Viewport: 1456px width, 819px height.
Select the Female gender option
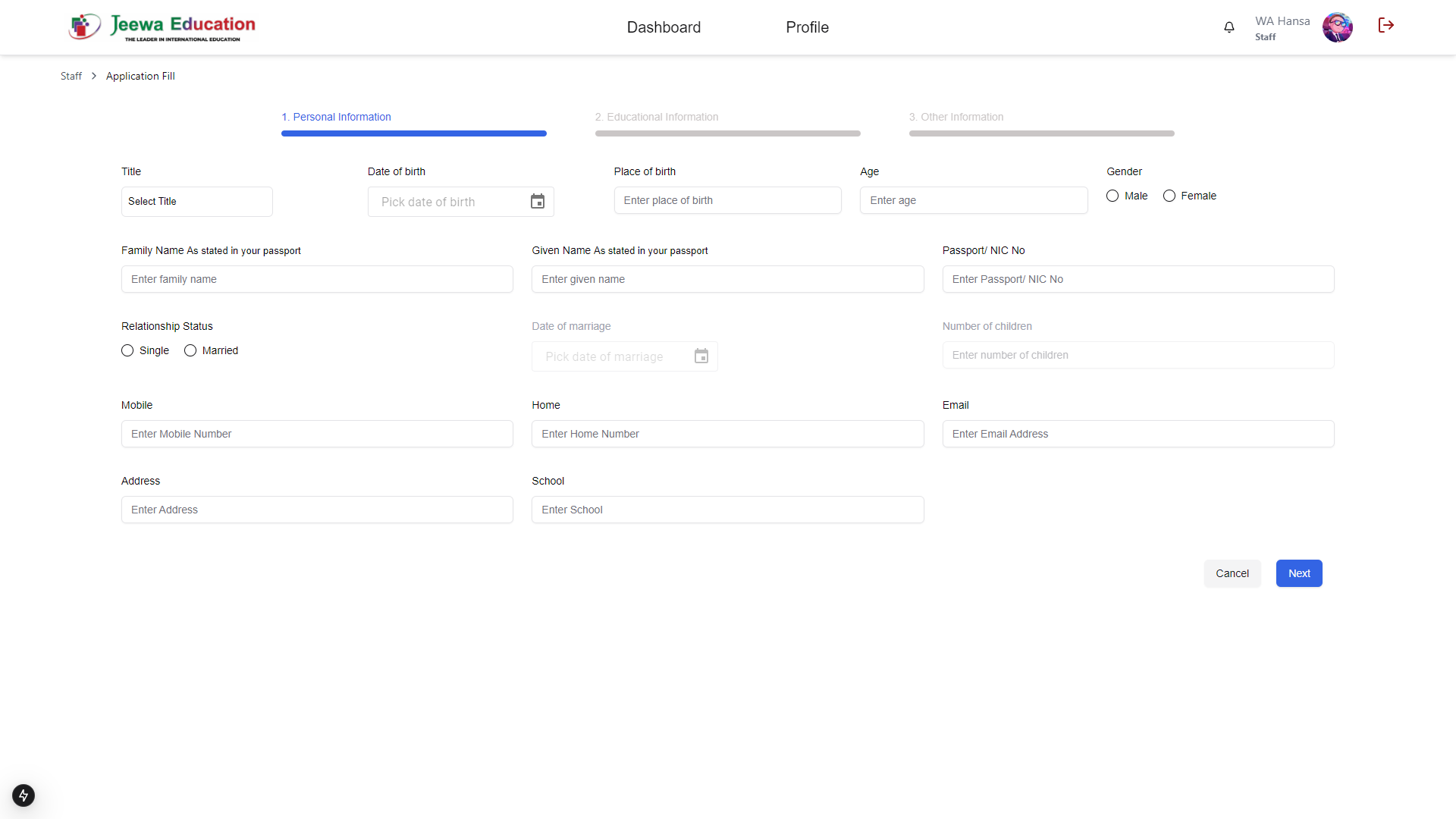pyautogui.click(x=1168, y=196)
